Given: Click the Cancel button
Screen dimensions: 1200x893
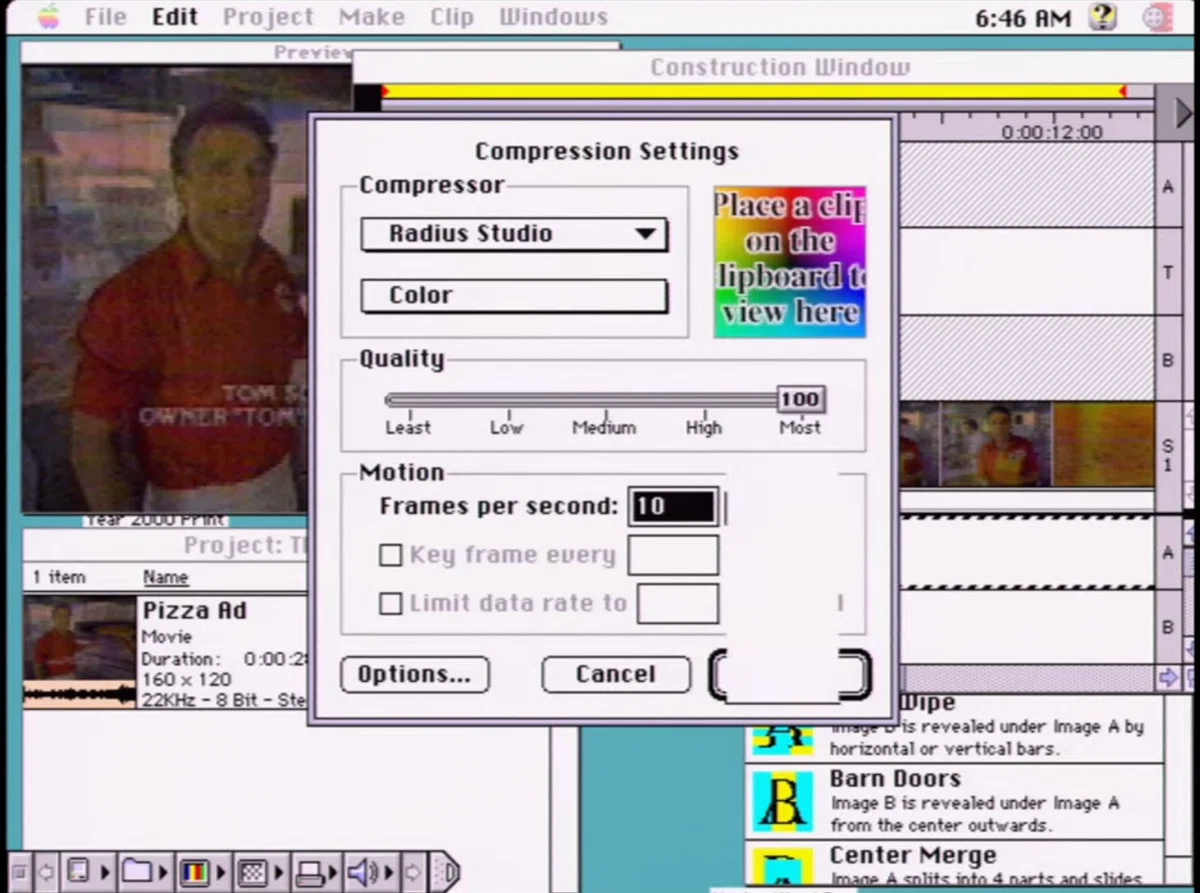Looking at the screenshot, I should [616, 675].
